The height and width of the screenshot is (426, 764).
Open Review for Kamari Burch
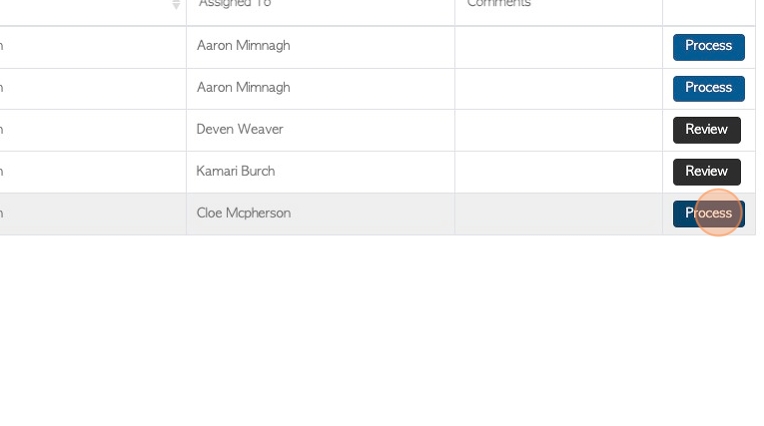pyautogui.click(x=707, y=172)
